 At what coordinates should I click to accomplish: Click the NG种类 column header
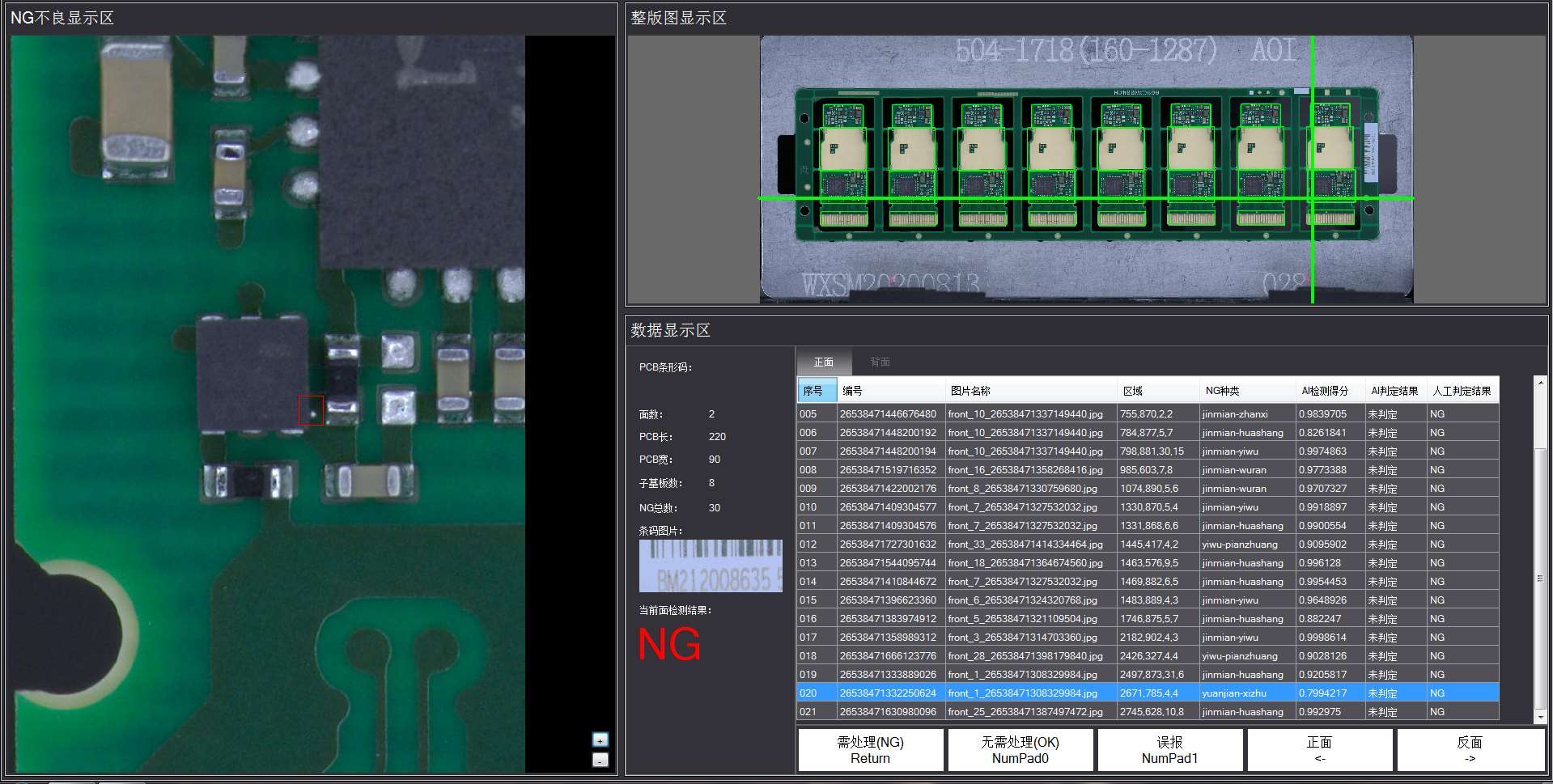pyautogui.click(x=1222, y=391)
